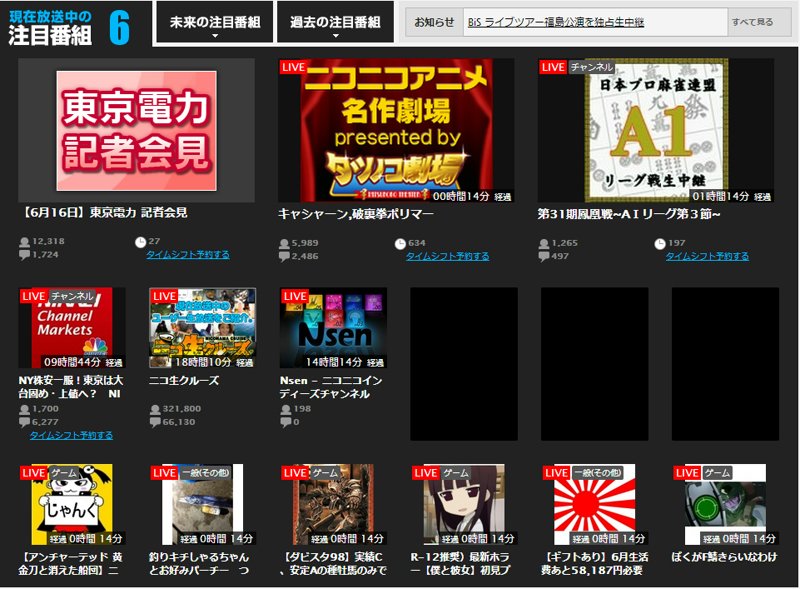Select the 現在放送中の注目番組 tab
Image resolution: width=800 pixels, height=589 pixels.
pyautogui.click(x=76, y=23)
